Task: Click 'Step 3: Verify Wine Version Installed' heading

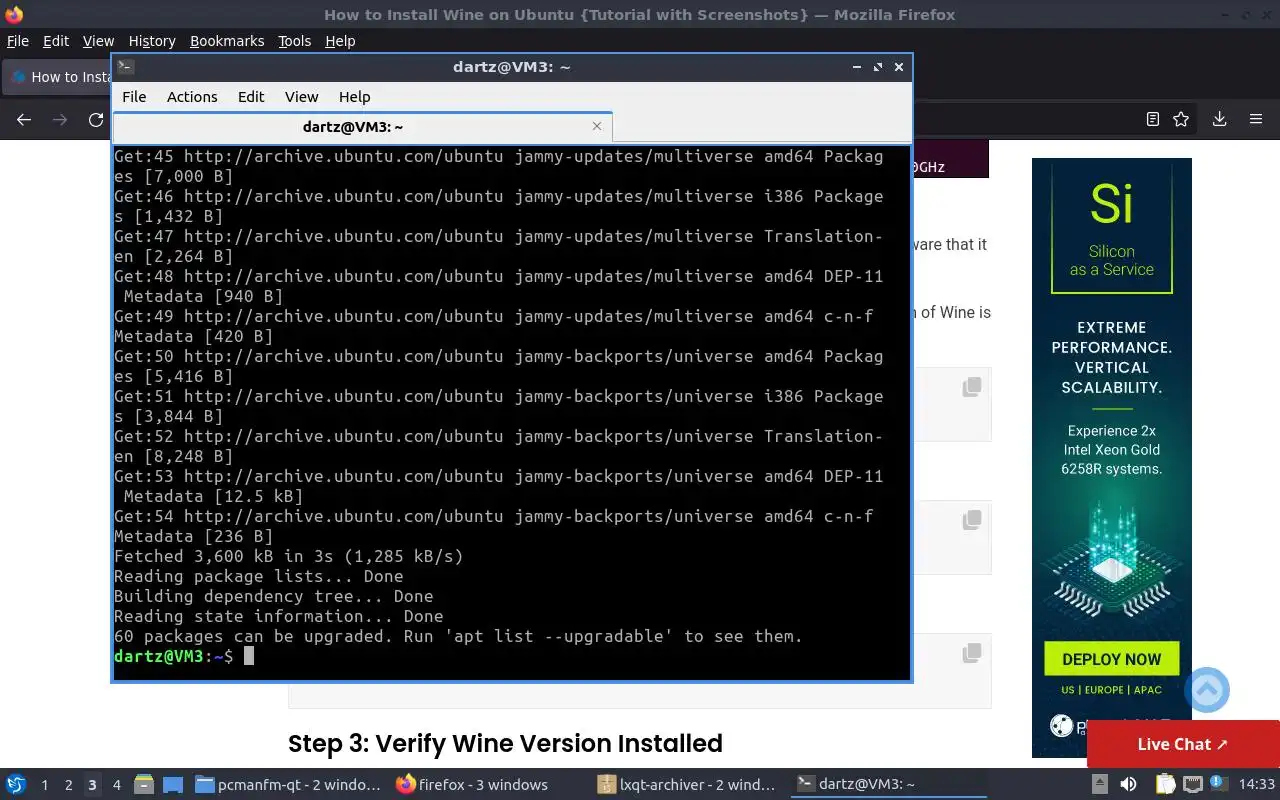Action: pyautogui.click(x=505, y=744)
